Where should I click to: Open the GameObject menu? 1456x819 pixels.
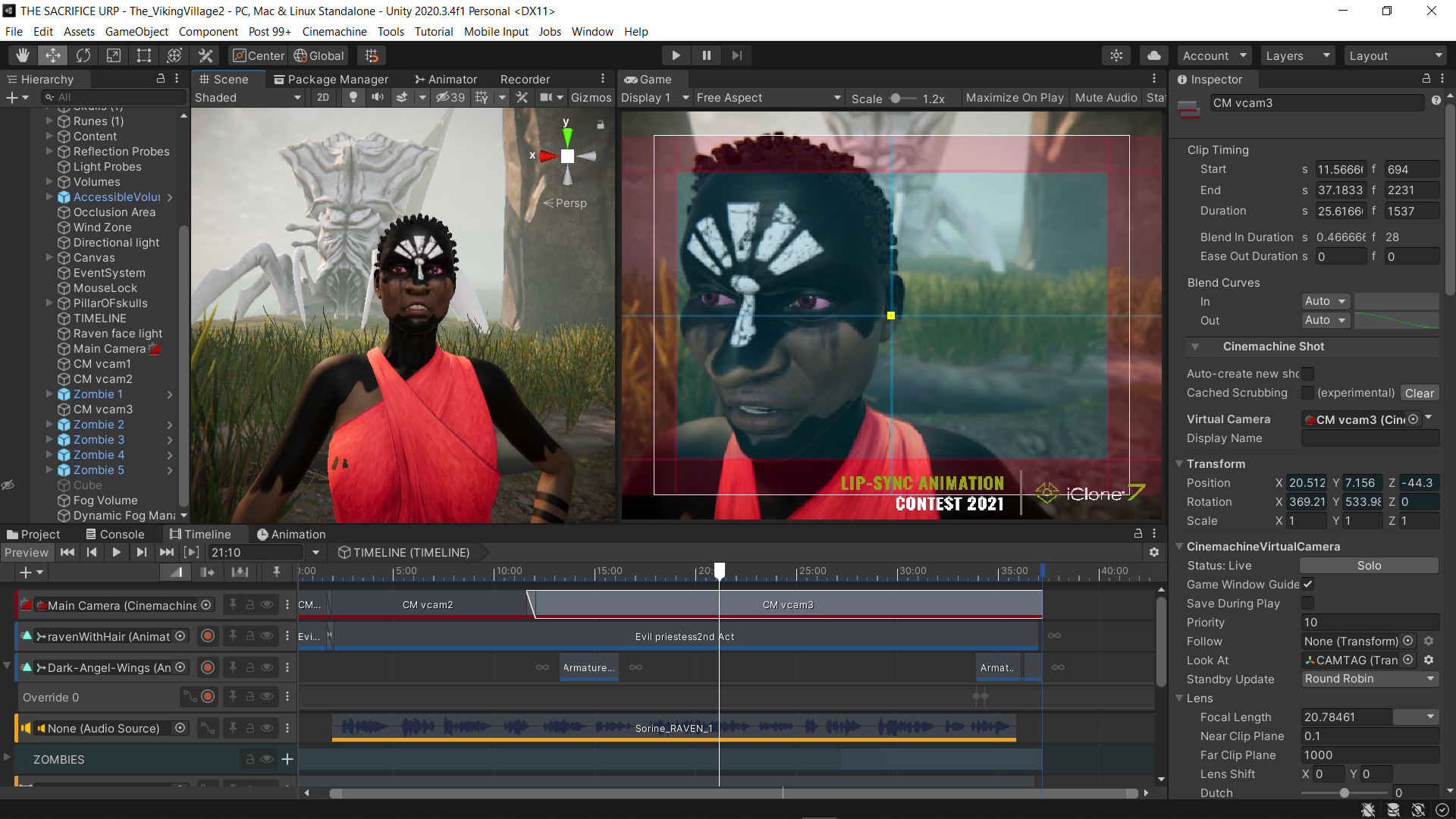136,31
